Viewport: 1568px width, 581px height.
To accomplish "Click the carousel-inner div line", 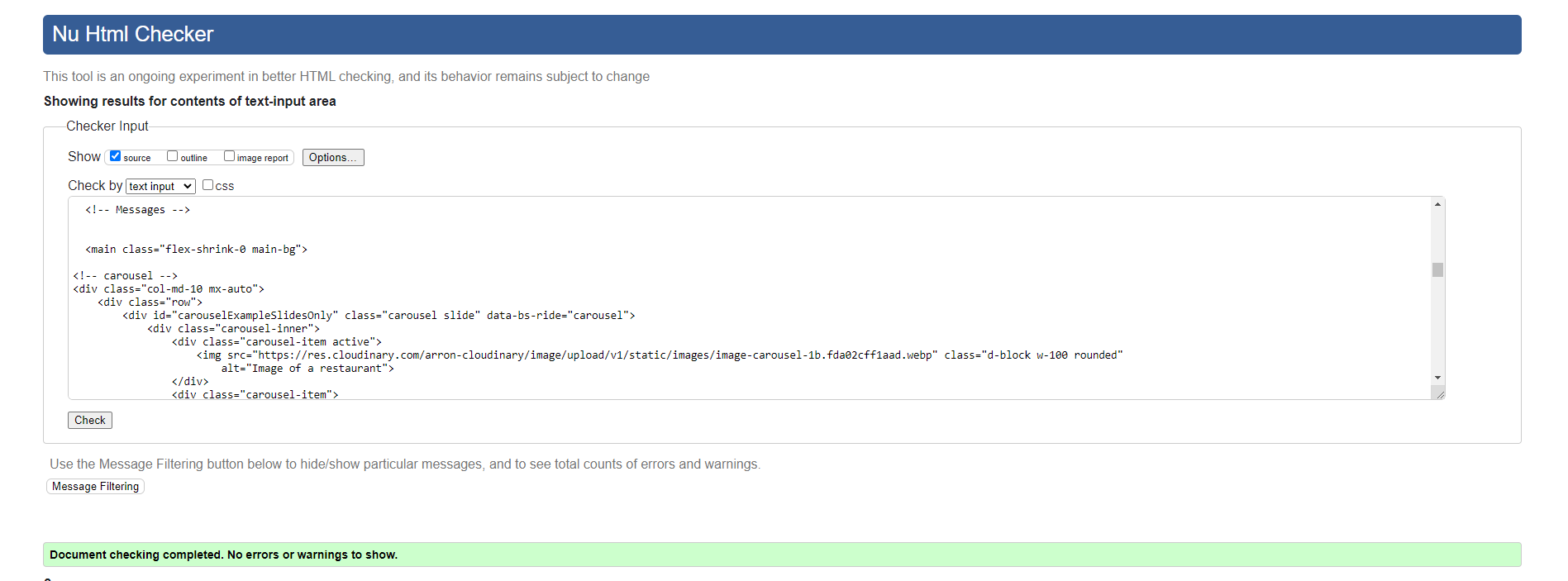I will 233,329.
